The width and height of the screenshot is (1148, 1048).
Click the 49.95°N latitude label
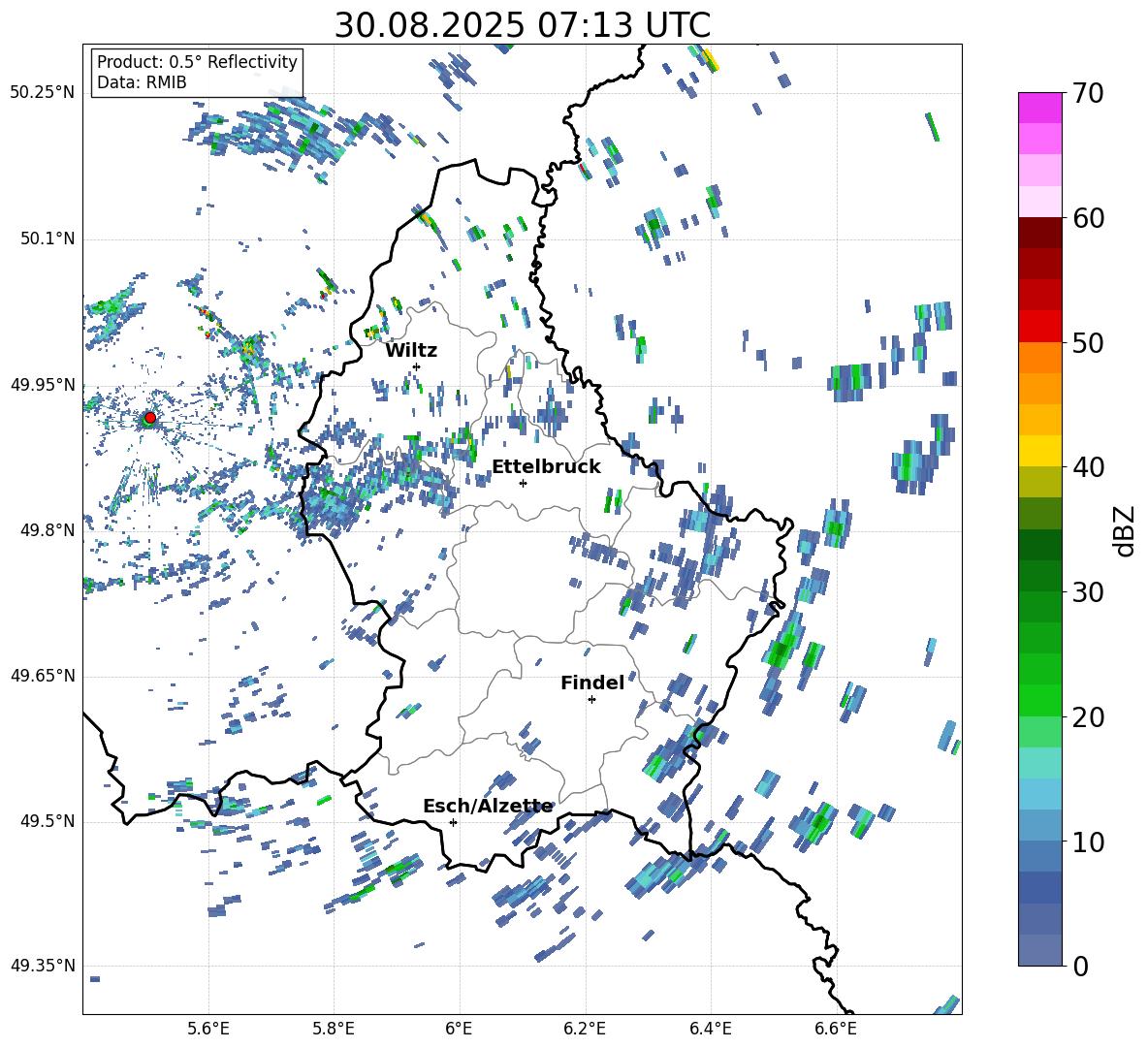[x=43, y=385]
